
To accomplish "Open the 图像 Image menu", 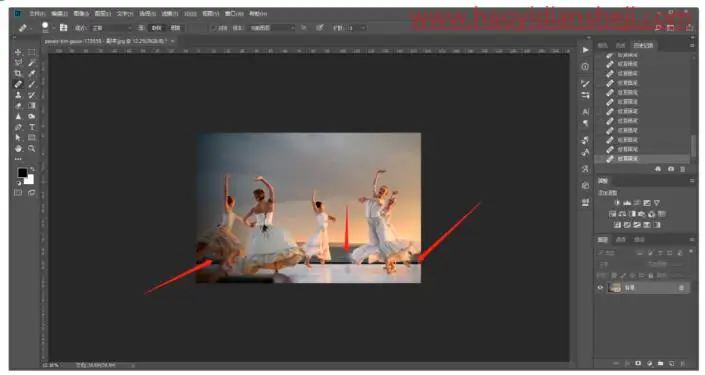I will point(81,14).
